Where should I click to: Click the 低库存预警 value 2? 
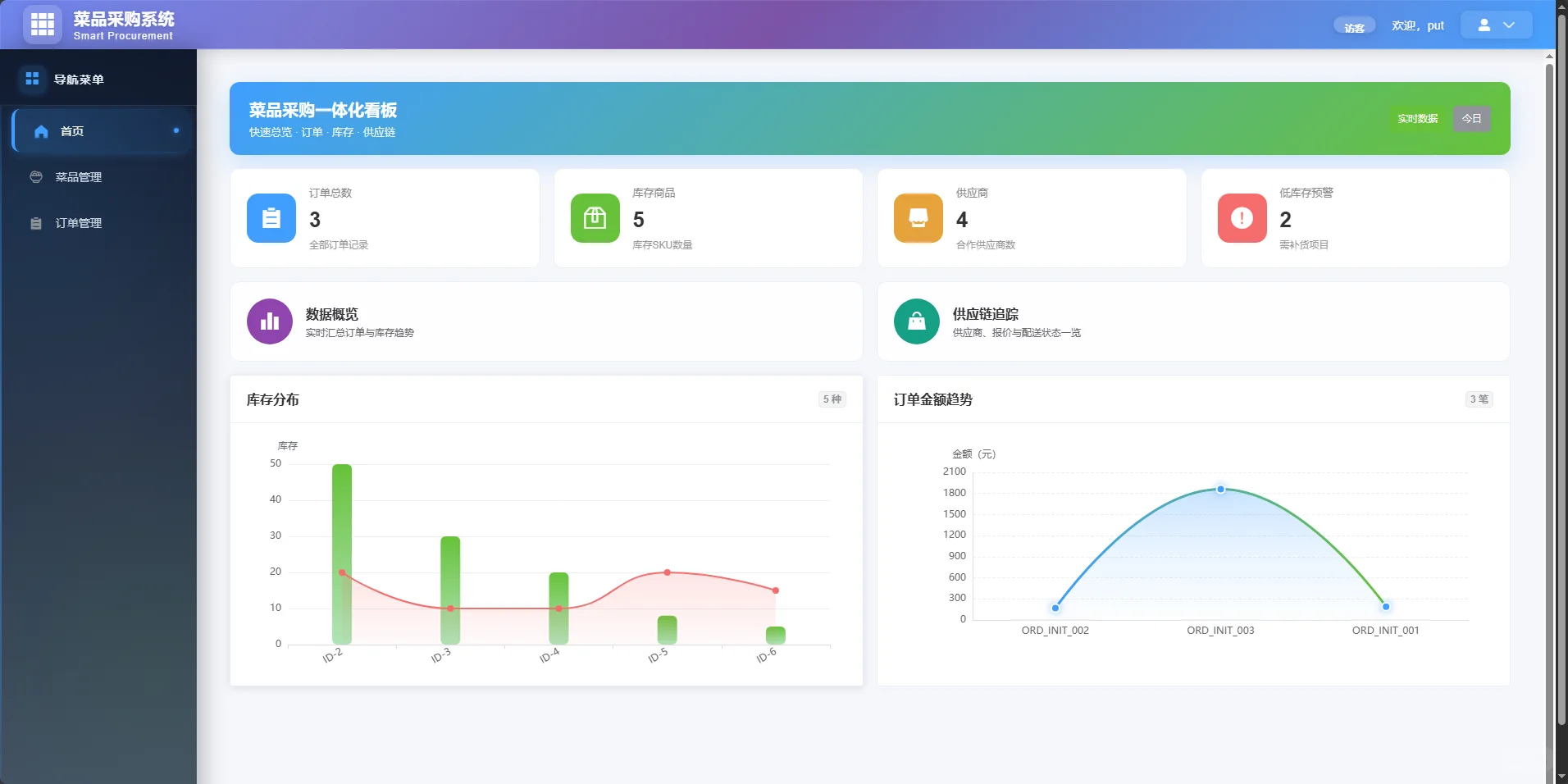coord(1285,220)
